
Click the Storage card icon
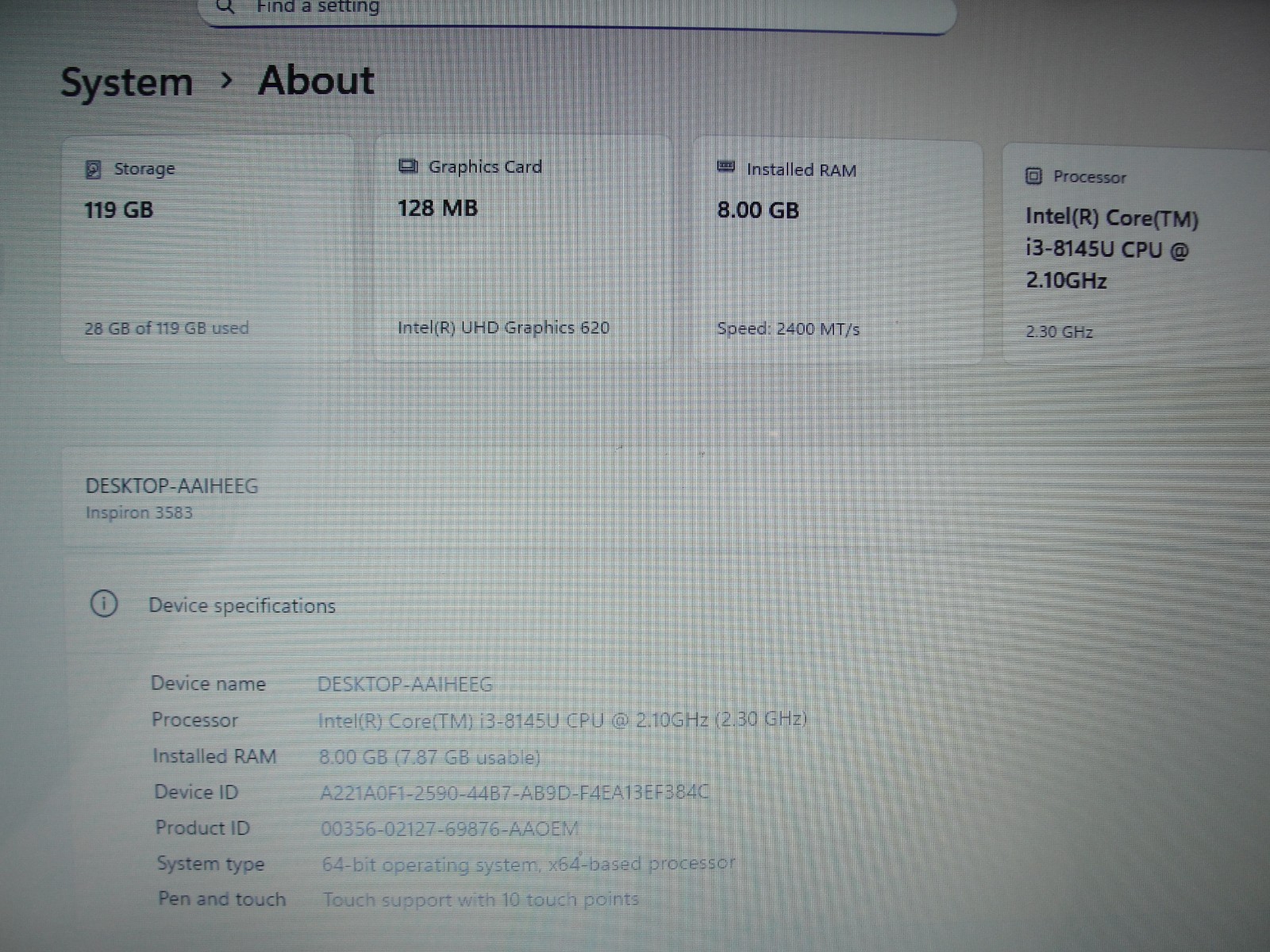[93, 169]
